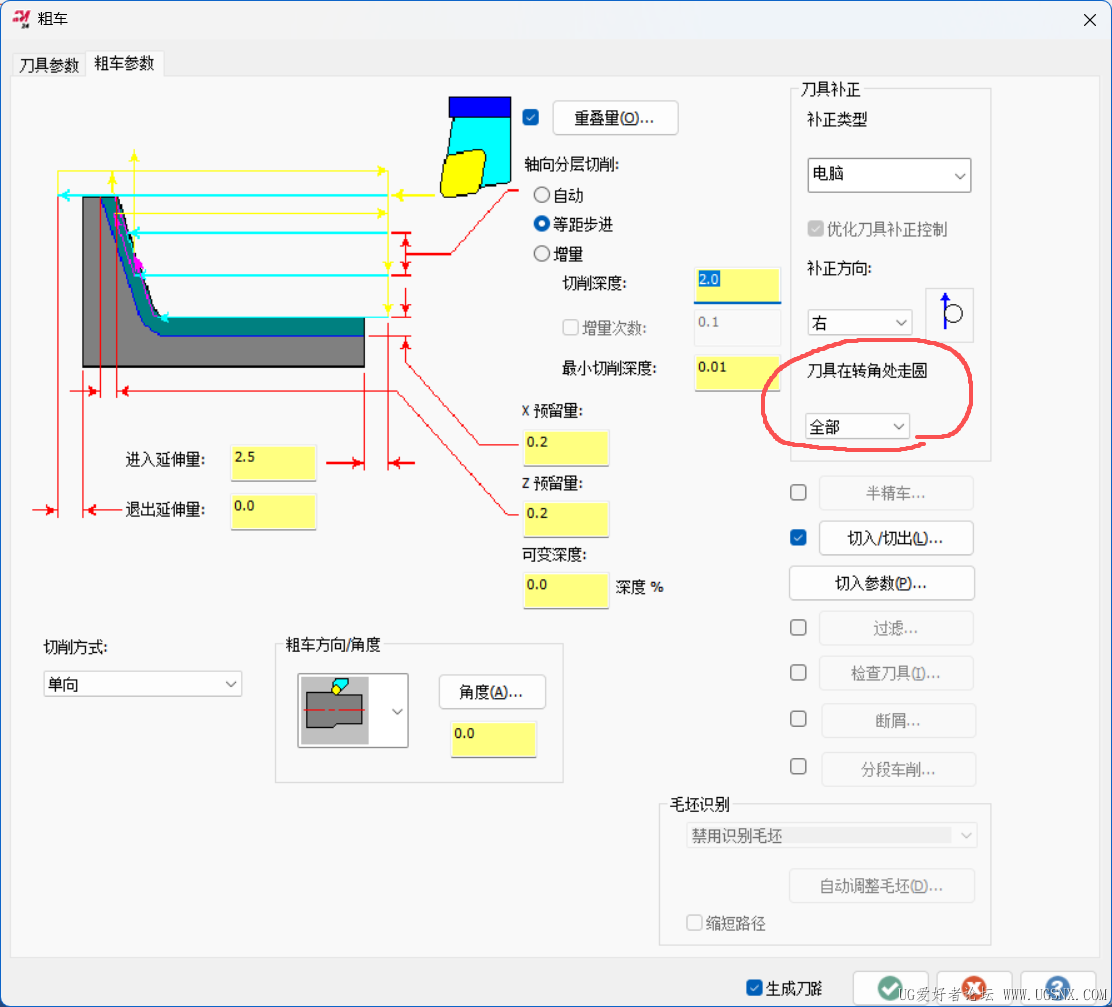Open the 切入参数(P)... dialog
Viewport: 1112px width, 1007px height.
(882, 583)
